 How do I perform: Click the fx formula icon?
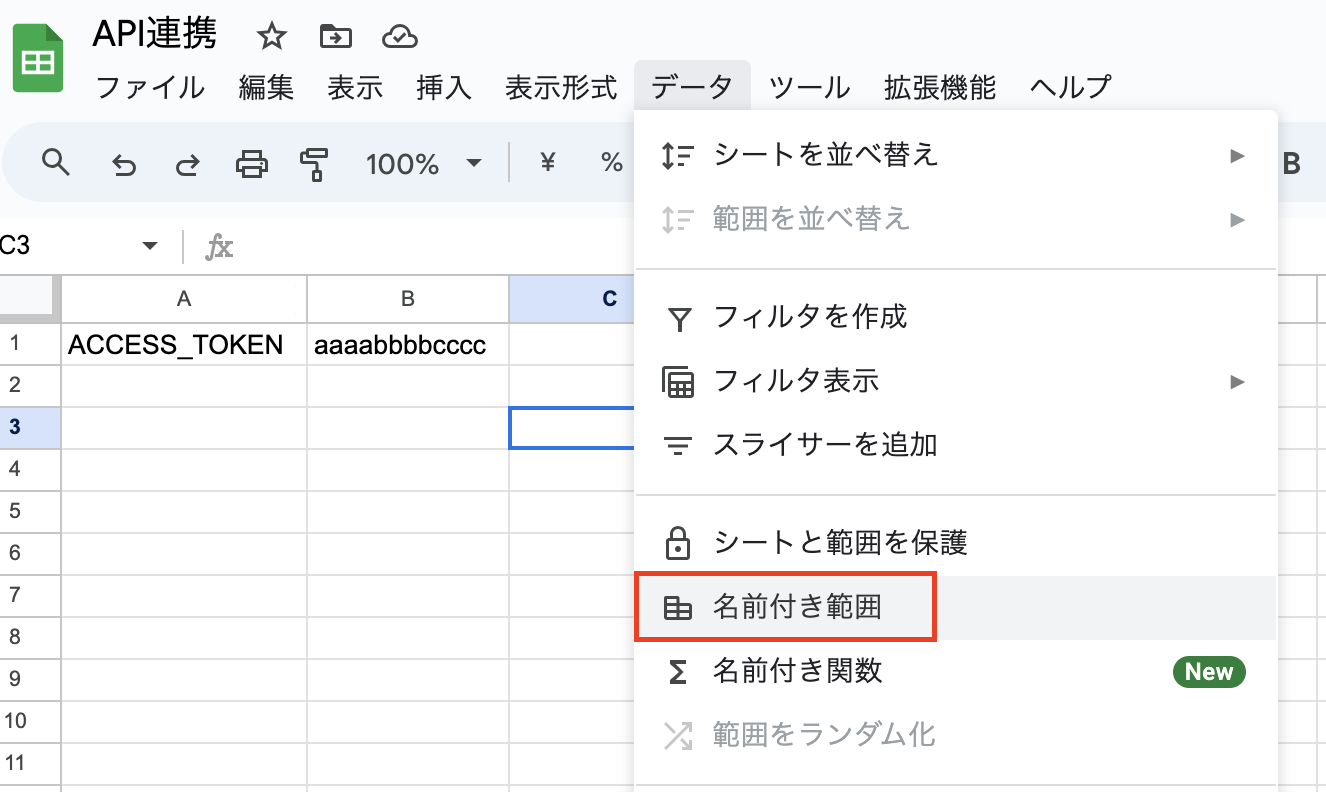point(219,246)
